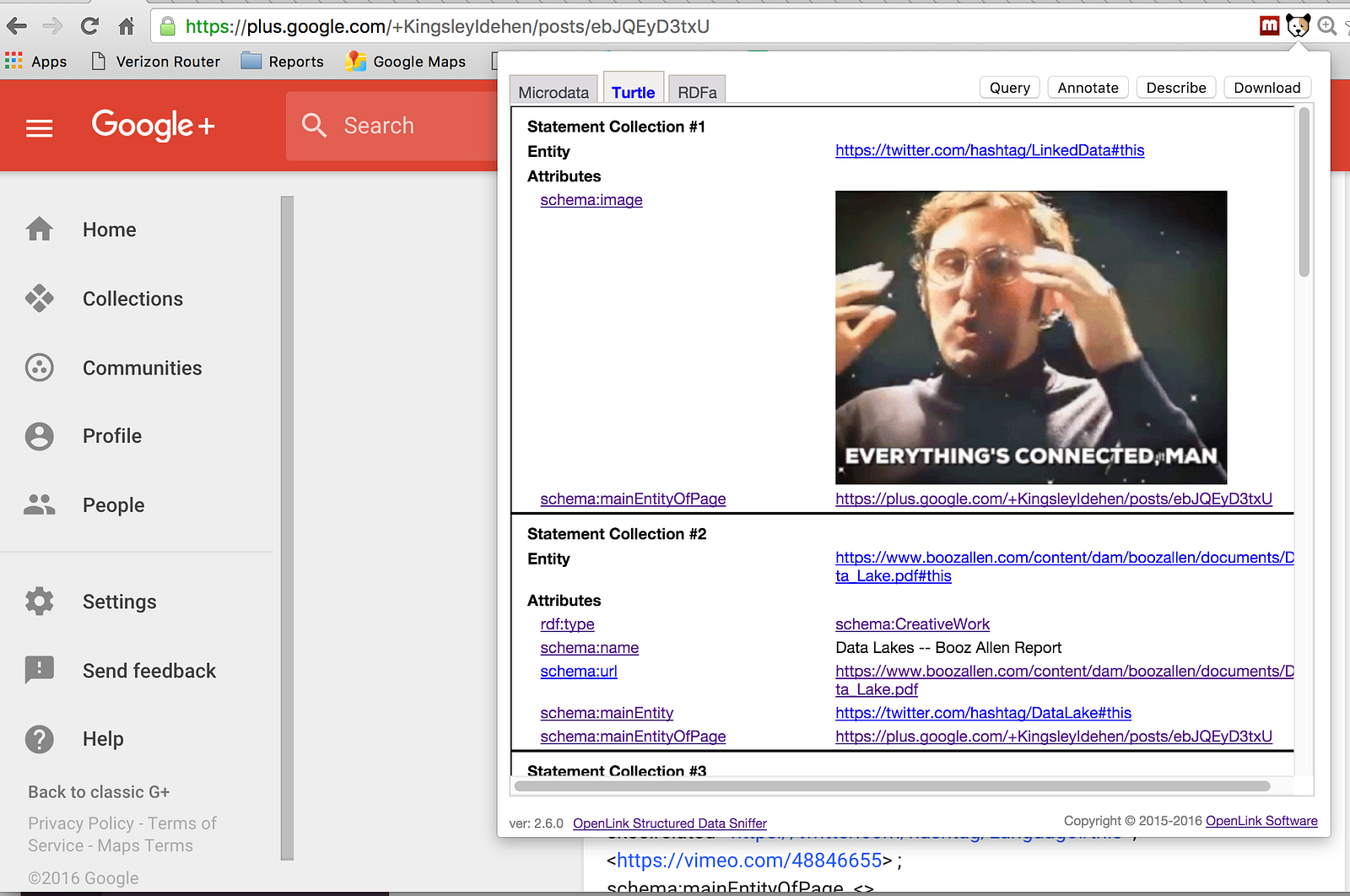Switch to the RDFa tab
The width and height of the screenshot is (1350, 896).
[x=697, y=92]
